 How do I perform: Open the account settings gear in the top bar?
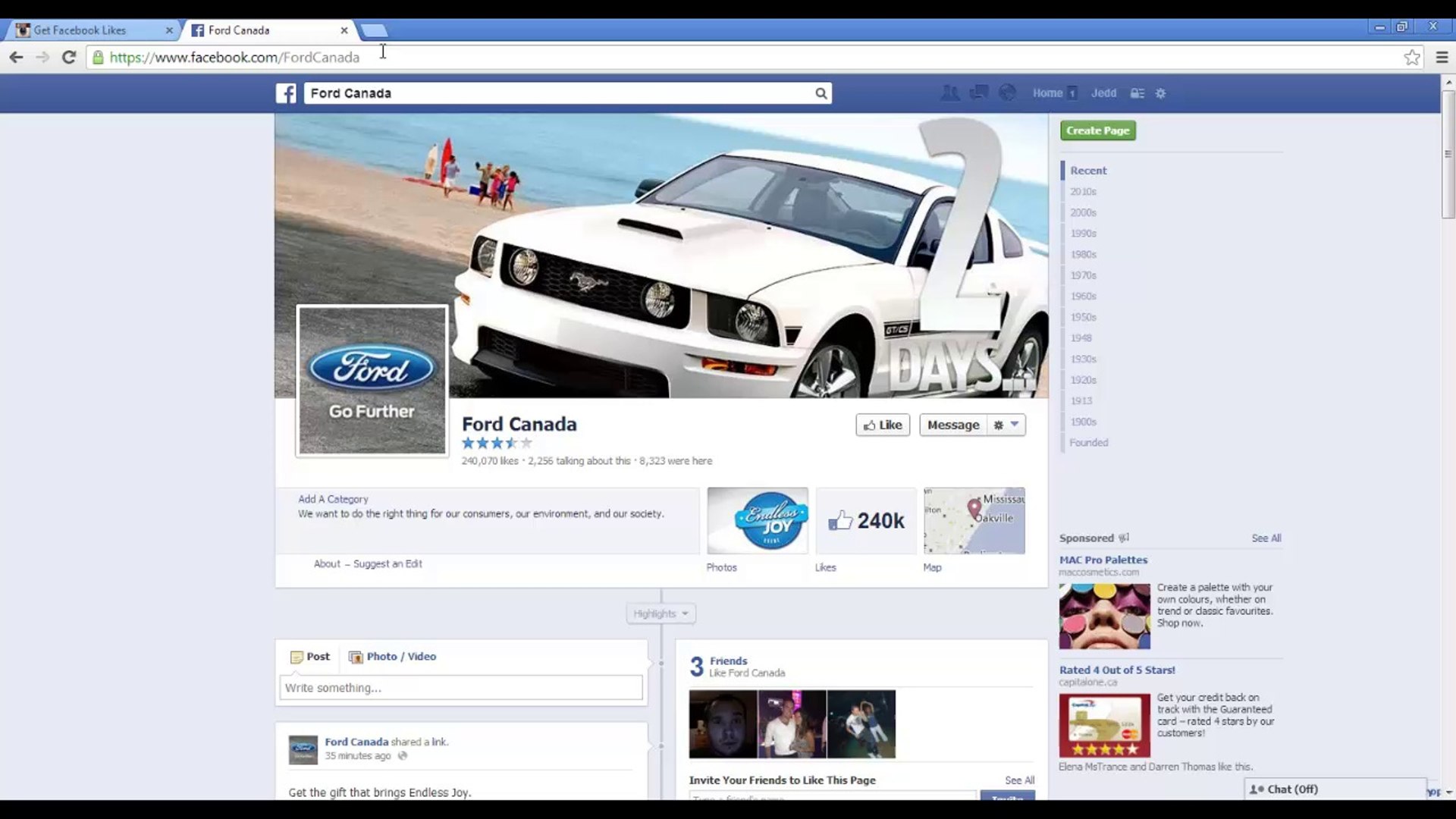pos(1161,93)
